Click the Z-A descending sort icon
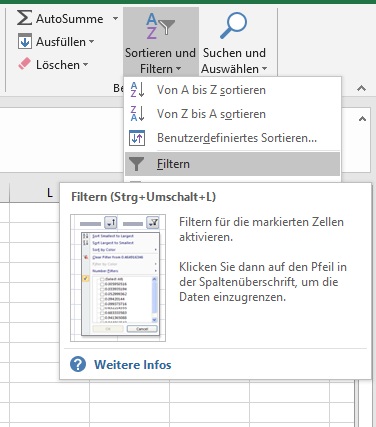Image resolution: width=376 pixels, height=427 pixels. pyautogui.click(x=137, y=113)
